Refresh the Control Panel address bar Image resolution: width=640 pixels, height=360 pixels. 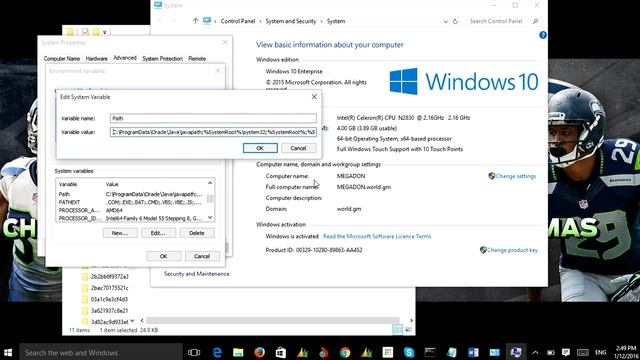coord(455,21)
